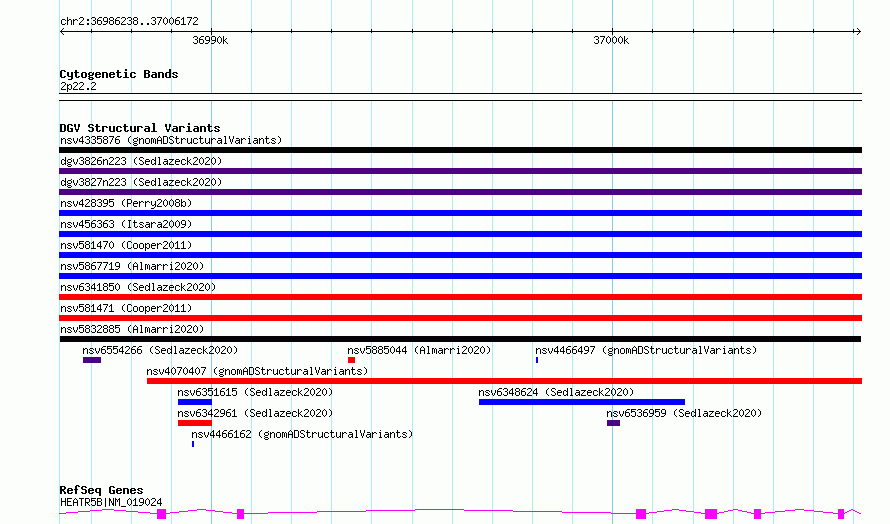890x524 pixels.
Task: Open the nsv581470 (Cooper2011) label
Action: click(x=126, y=245)
